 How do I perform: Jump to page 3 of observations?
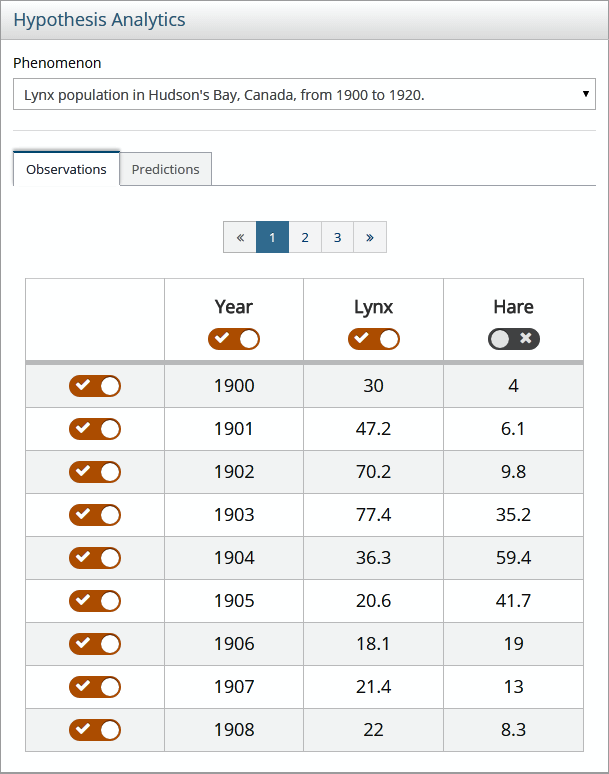coord(338,237)
